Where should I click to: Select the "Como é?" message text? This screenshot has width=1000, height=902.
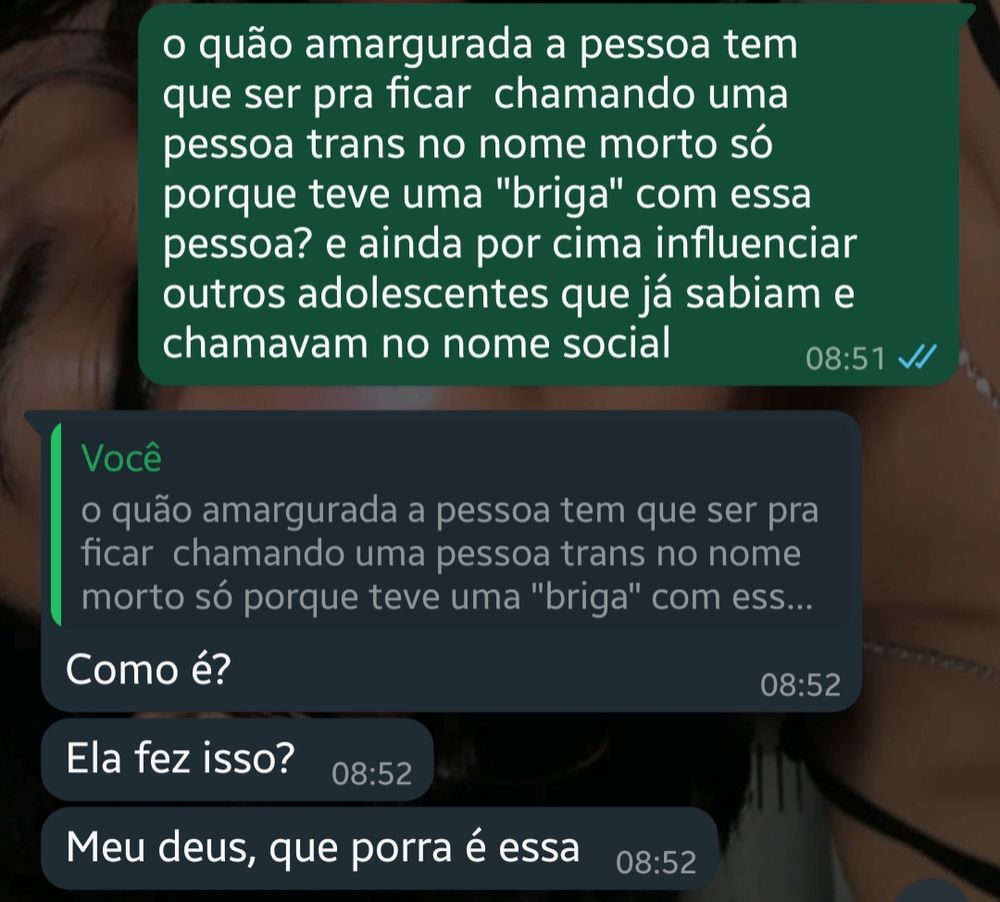[148, 670]
